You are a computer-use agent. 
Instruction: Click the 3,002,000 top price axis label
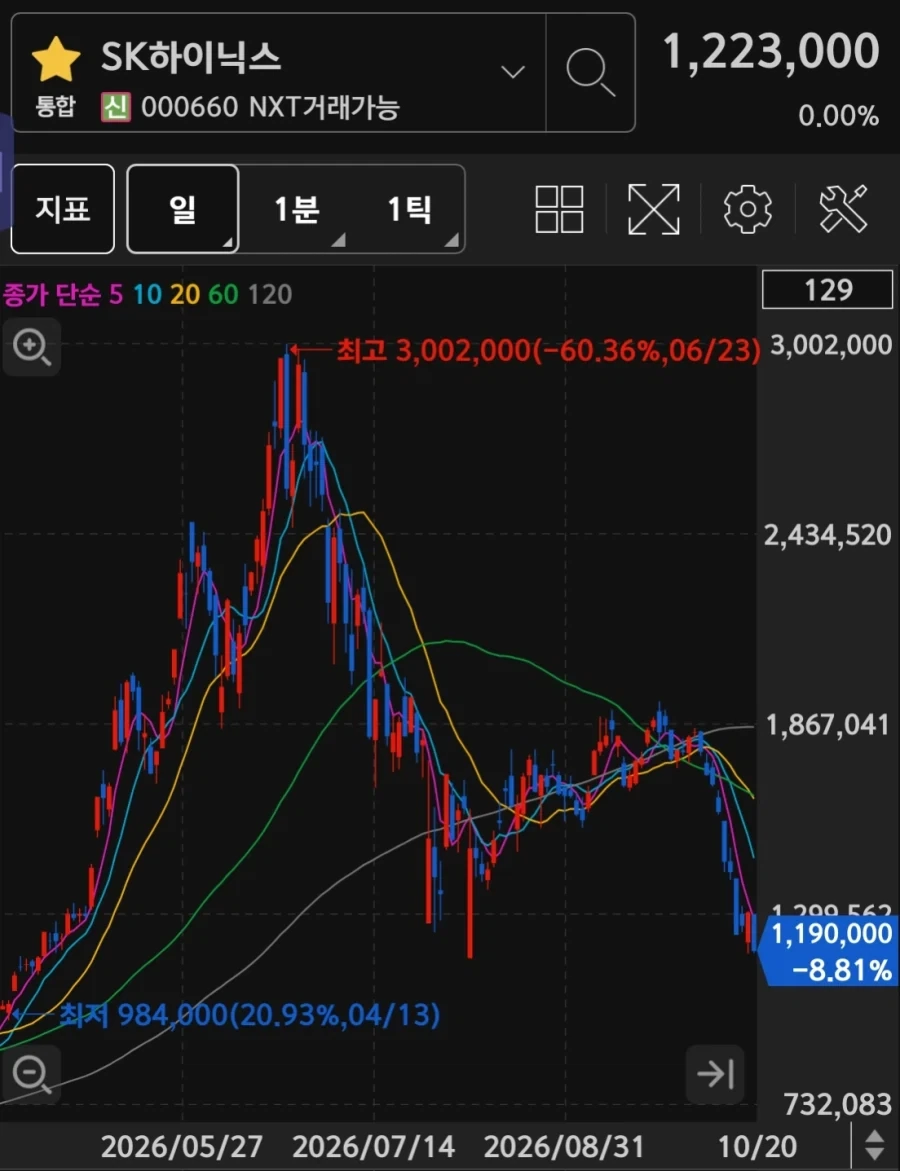(831, 345)
